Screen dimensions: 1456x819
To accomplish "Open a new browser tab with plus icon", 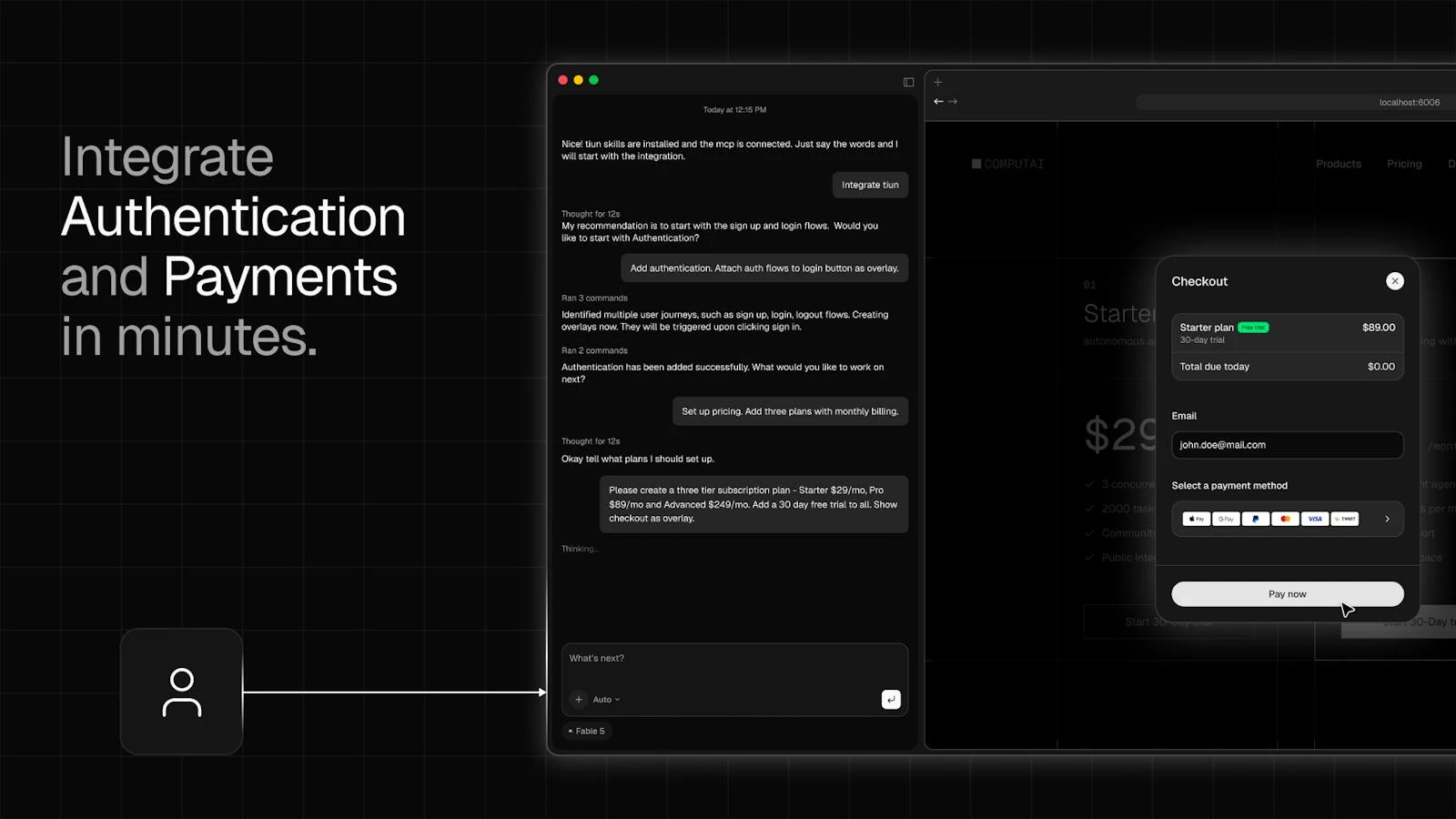I will pos(938,82).
